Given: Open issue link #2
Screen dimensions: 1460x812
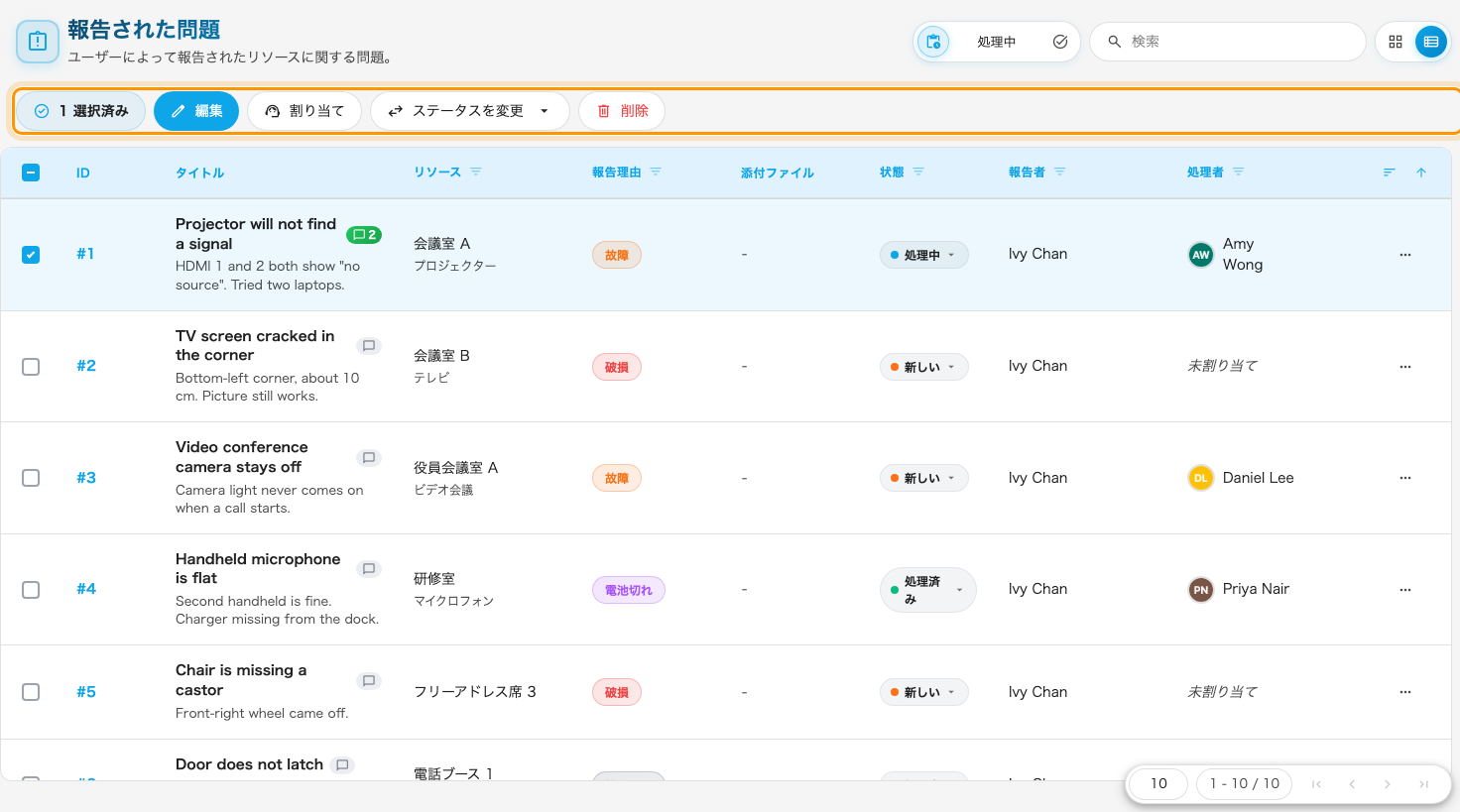Looking at the screenshot, I should coord(86,366).
